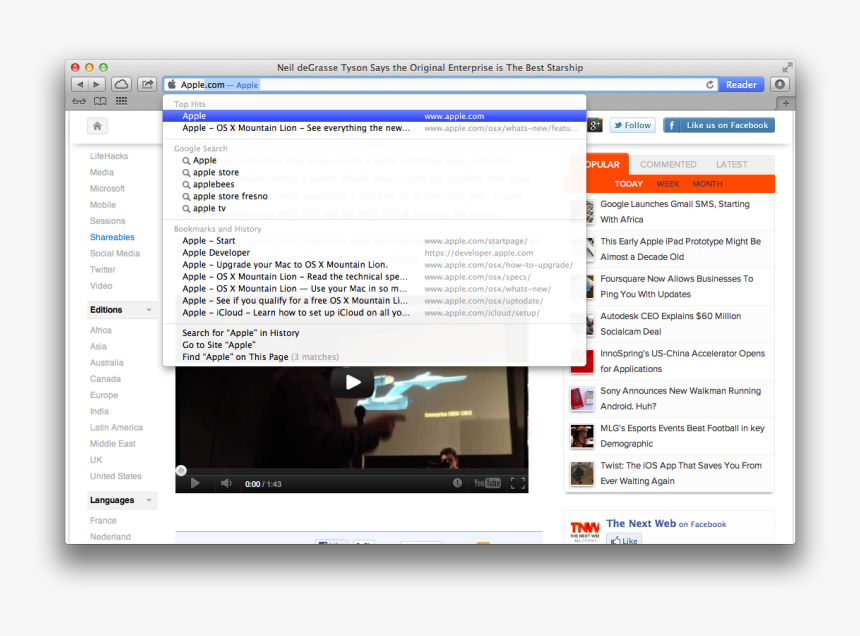Open the LifeHacks sidebar link

tap(109, 156)
